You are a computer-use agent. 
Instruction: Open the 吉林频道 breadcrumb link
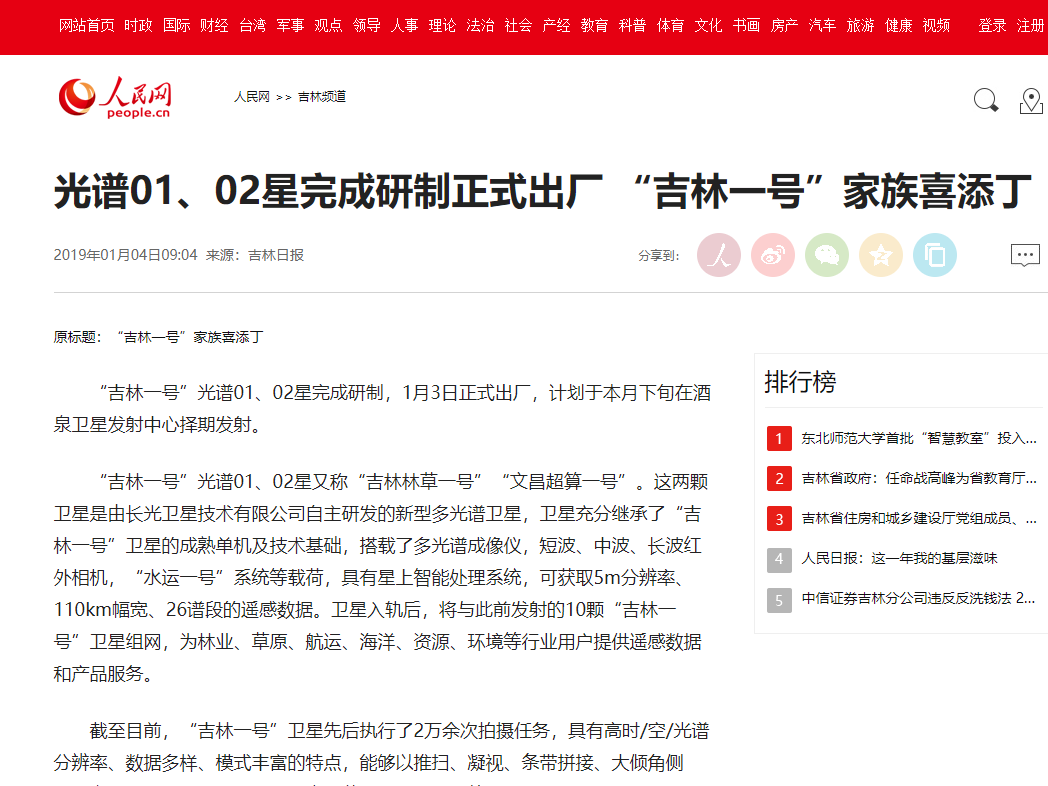(x=322, y=97)
